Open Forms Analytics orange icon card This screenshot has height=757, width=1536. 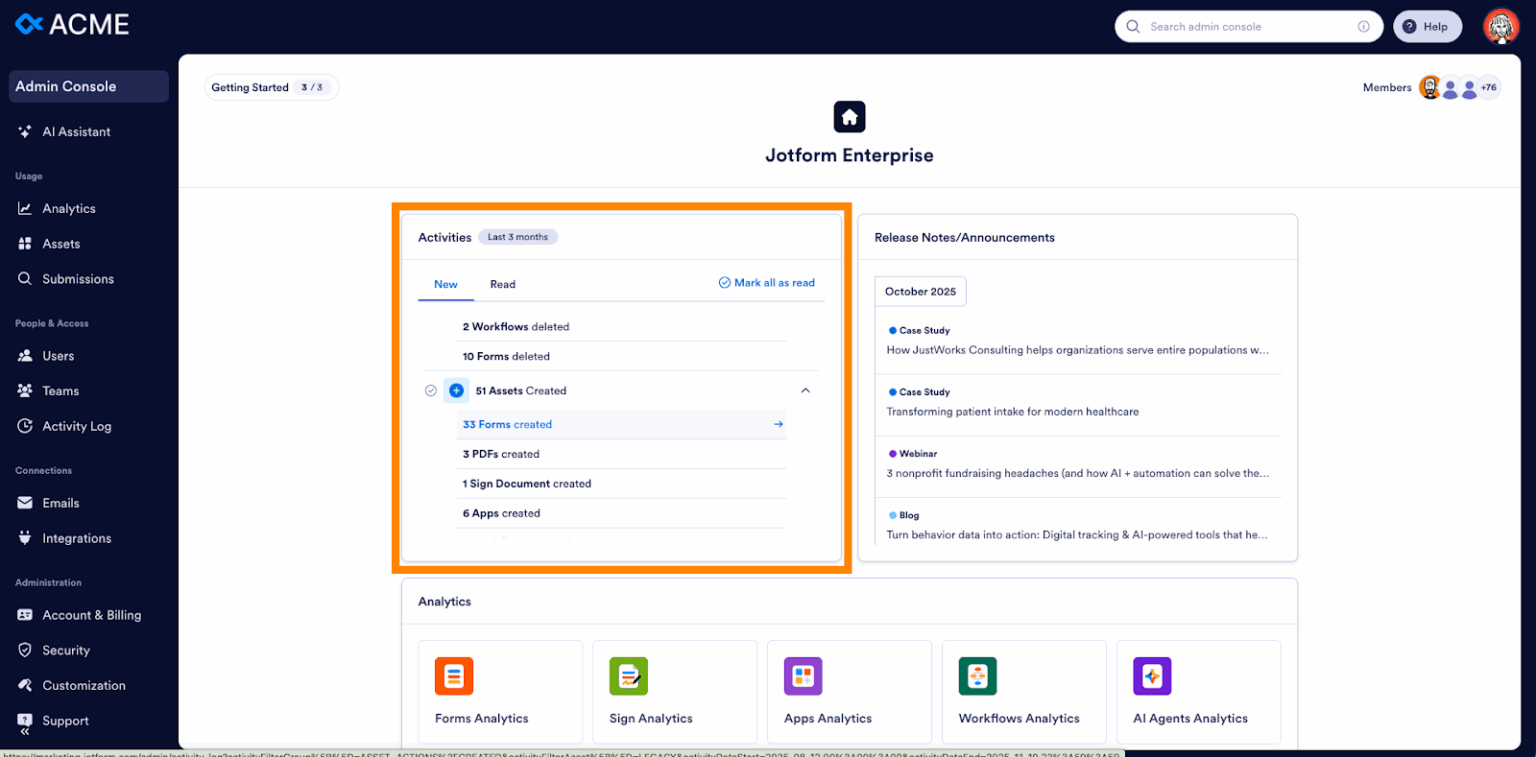click(500, 692)
